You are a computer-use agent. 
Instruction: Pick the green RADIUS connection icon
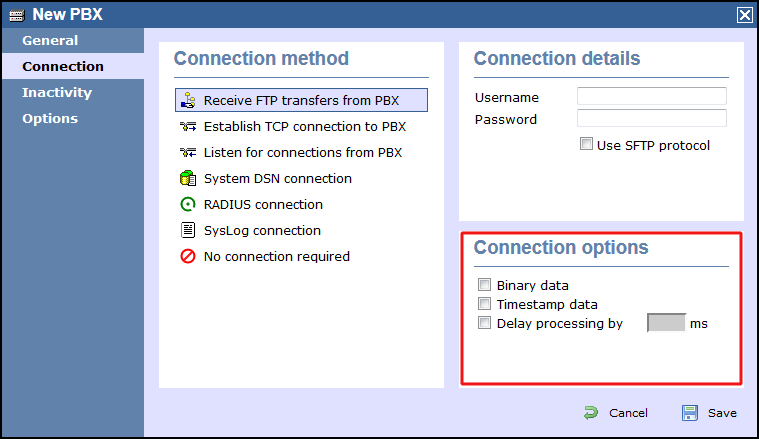[x=188, y=204]
